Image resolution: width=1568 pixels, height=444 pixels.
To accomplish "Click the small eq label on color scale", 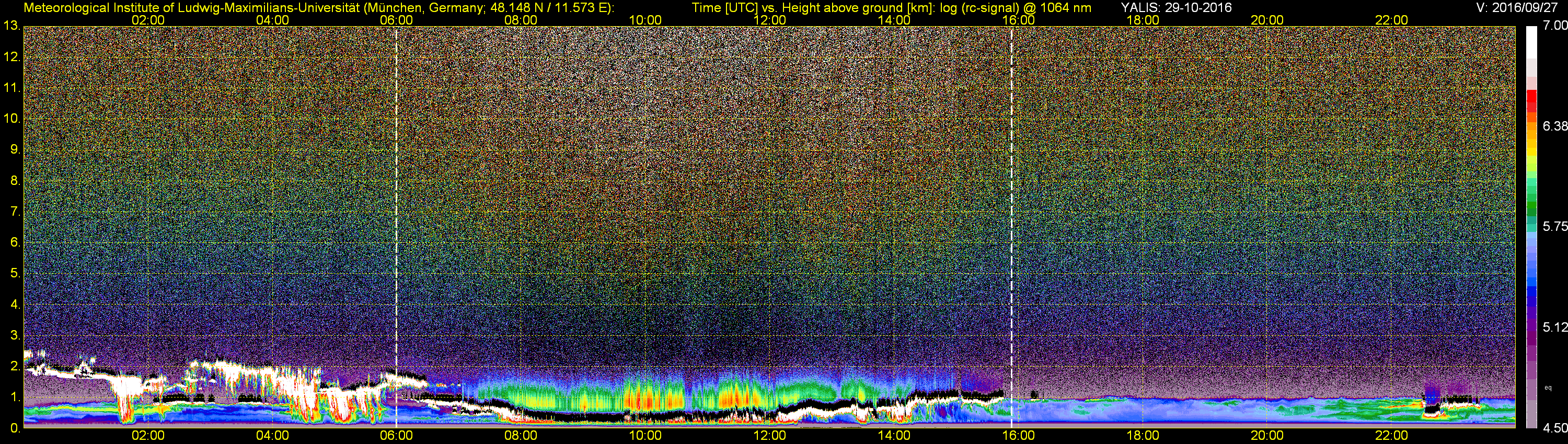I will click(x=1548, y=388).
